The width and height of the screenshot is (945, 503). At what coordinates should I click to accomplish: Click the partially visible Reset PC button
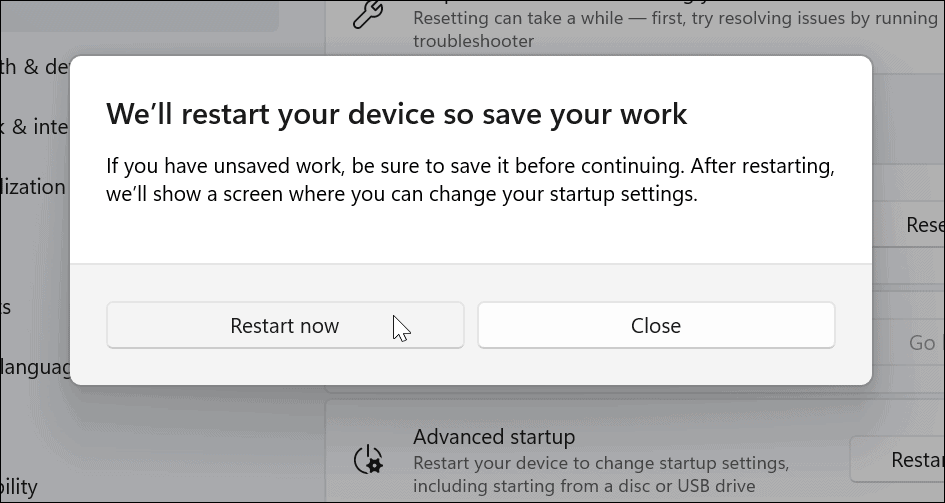point(922,225)
